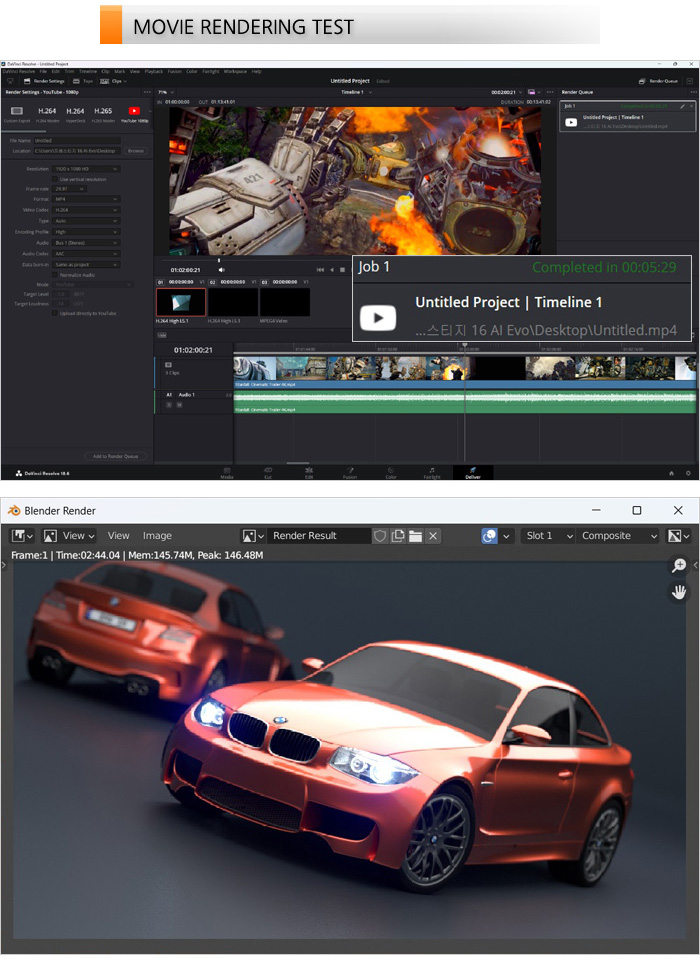Open the Resolution dropdown
The height and width of the screenshot is (958, 700).
86,169
